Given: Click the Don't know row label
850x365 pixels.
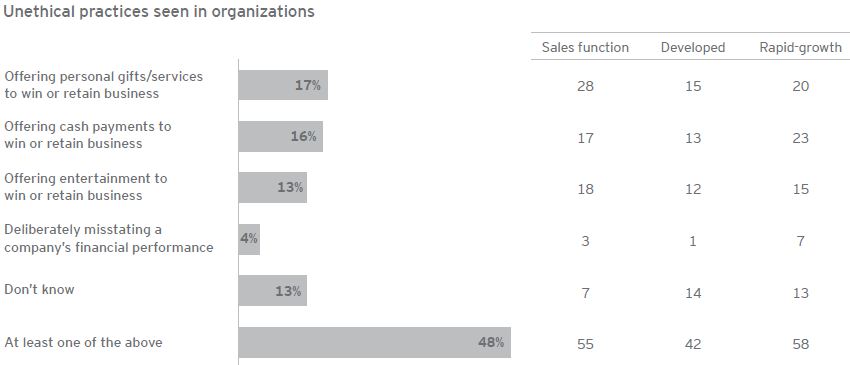Looking at the screenshot, I should (39, 289).
